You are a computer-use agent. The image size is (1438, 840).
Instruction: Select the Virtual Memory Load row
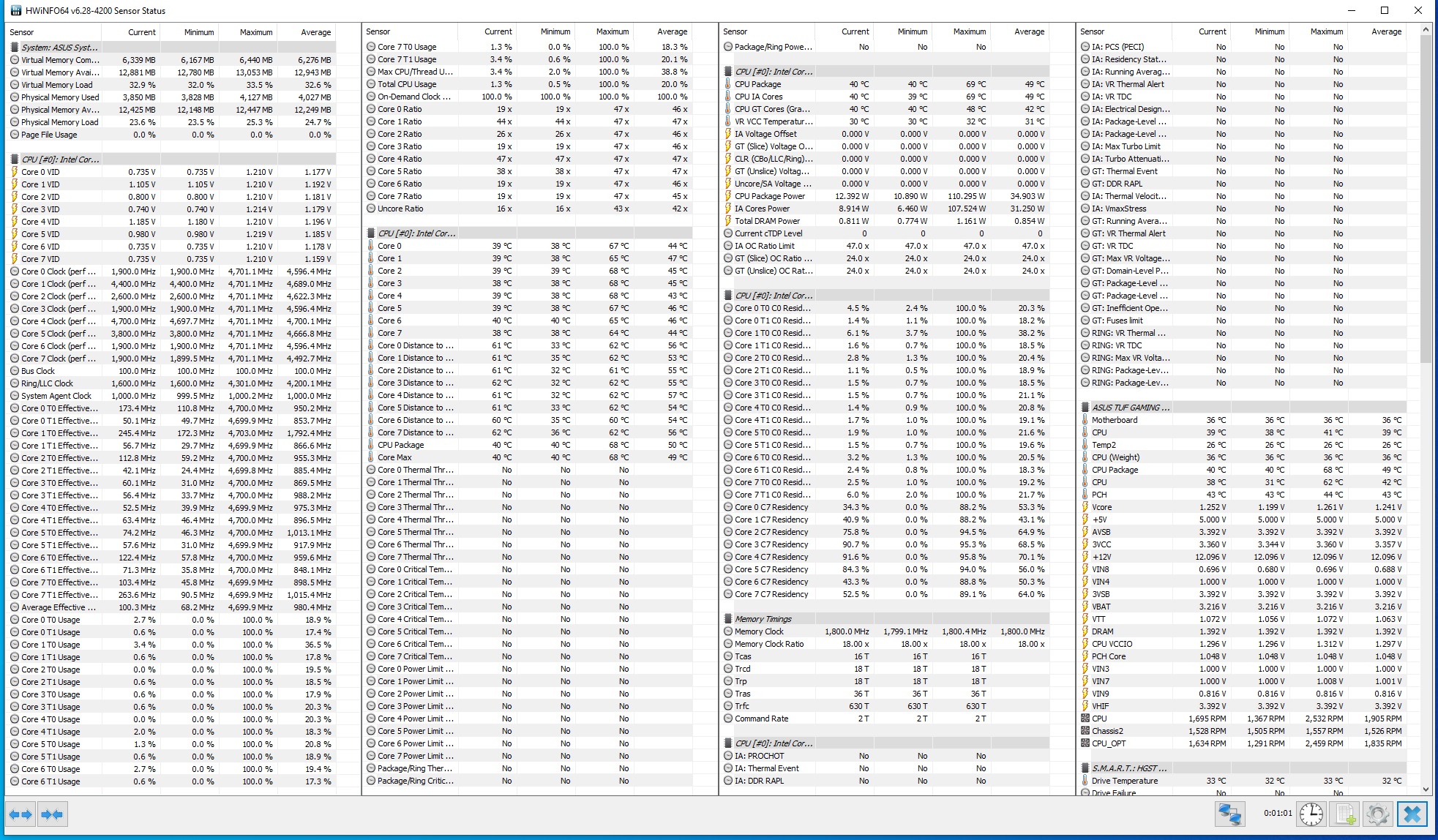pos(172,85)
